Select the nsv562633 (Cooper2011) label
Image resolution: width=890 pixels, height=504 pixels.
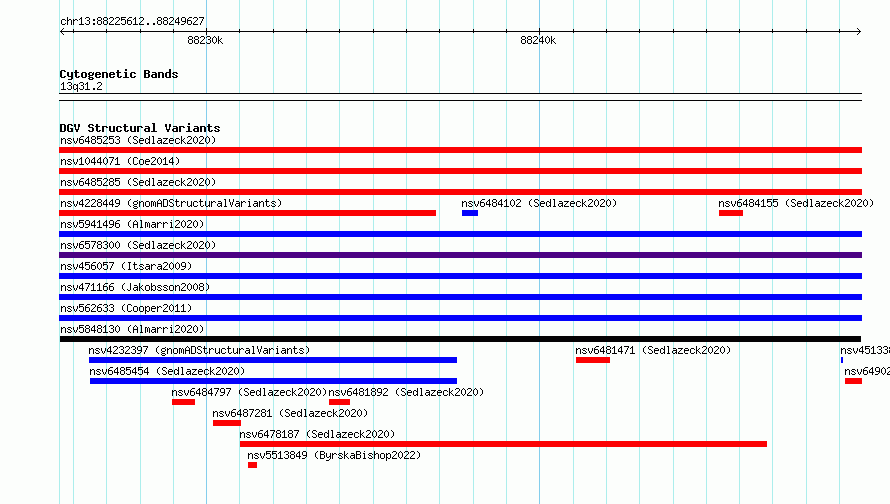point(126,308)
